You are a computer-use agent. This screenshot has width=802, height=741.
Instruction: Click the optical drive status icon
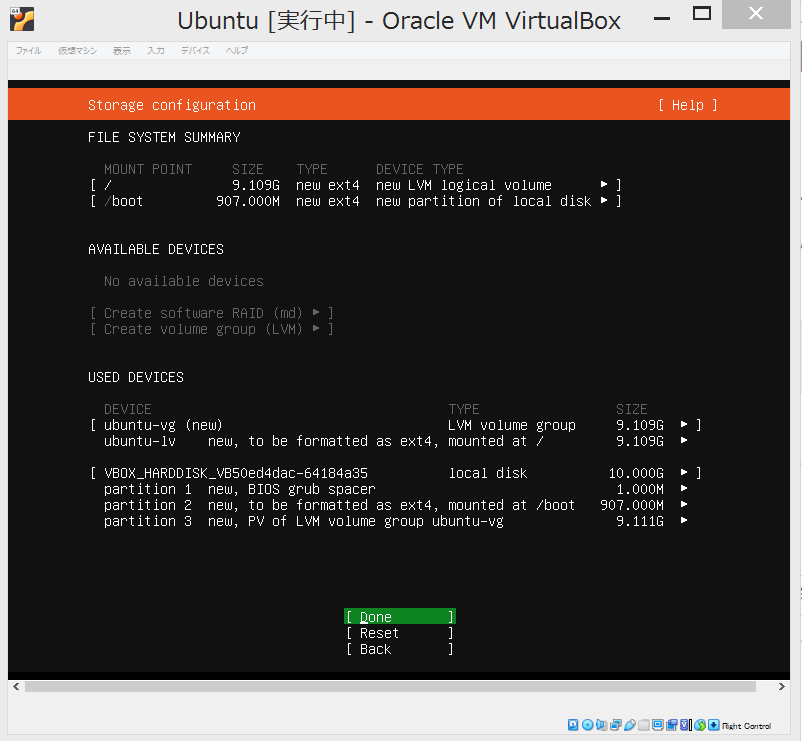(588, 725)
